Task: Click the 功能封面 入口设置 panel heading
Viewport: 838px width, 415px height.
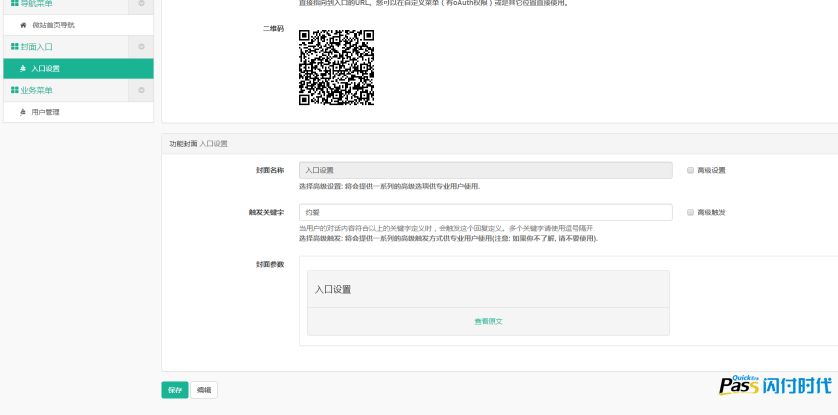Action: [x=198, y=144]
